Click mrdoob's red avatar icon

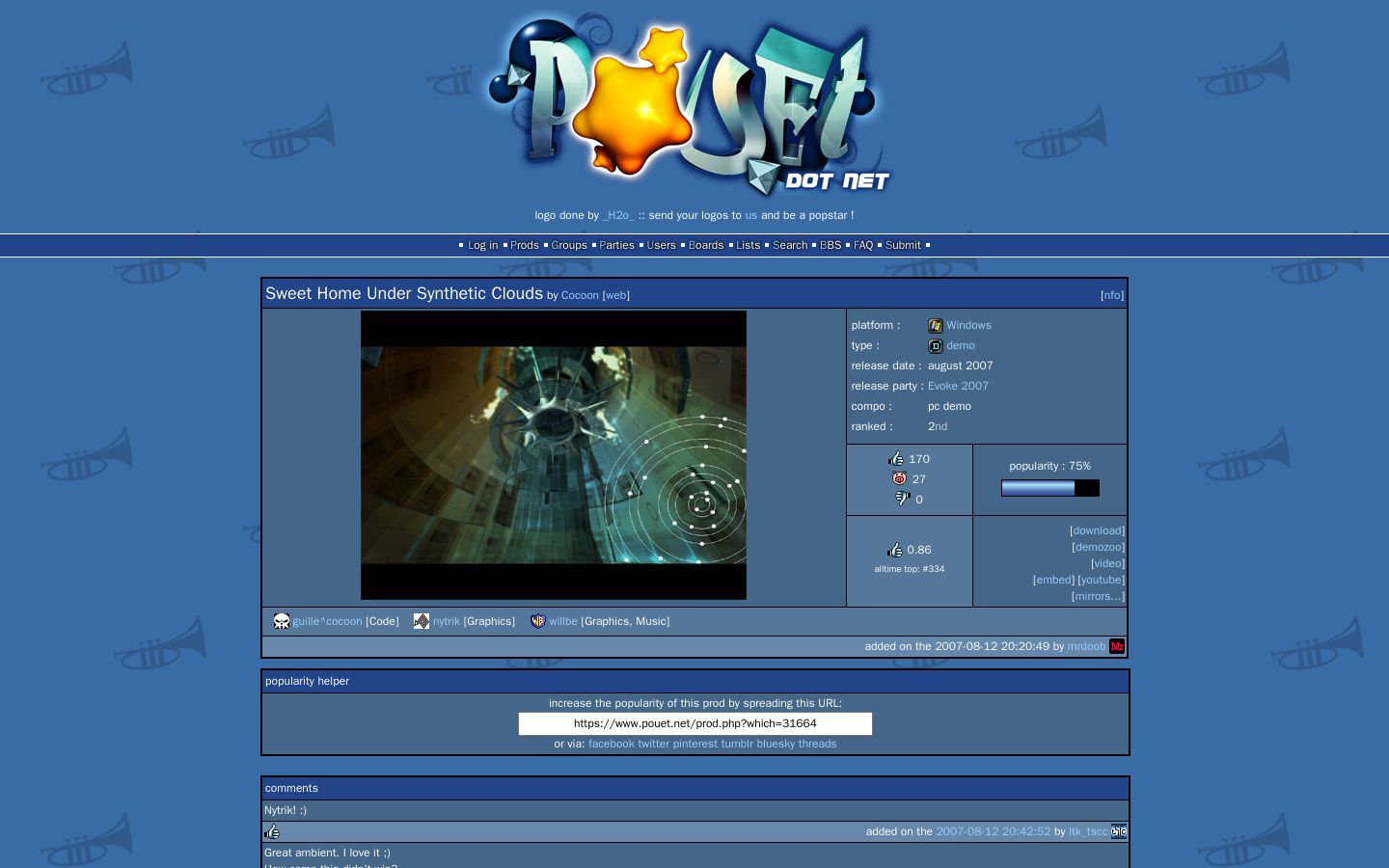pyautogui.click(x=1117, y=646)
